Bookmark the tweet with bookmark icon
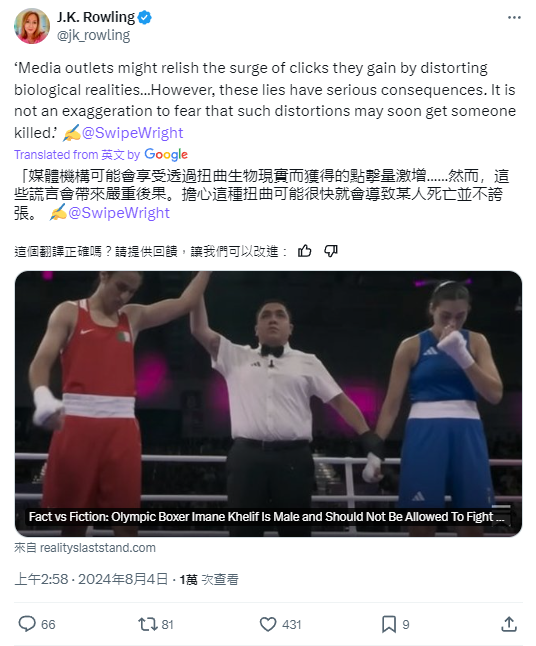The width and height of the screenshot is (536, 646). 389,624
